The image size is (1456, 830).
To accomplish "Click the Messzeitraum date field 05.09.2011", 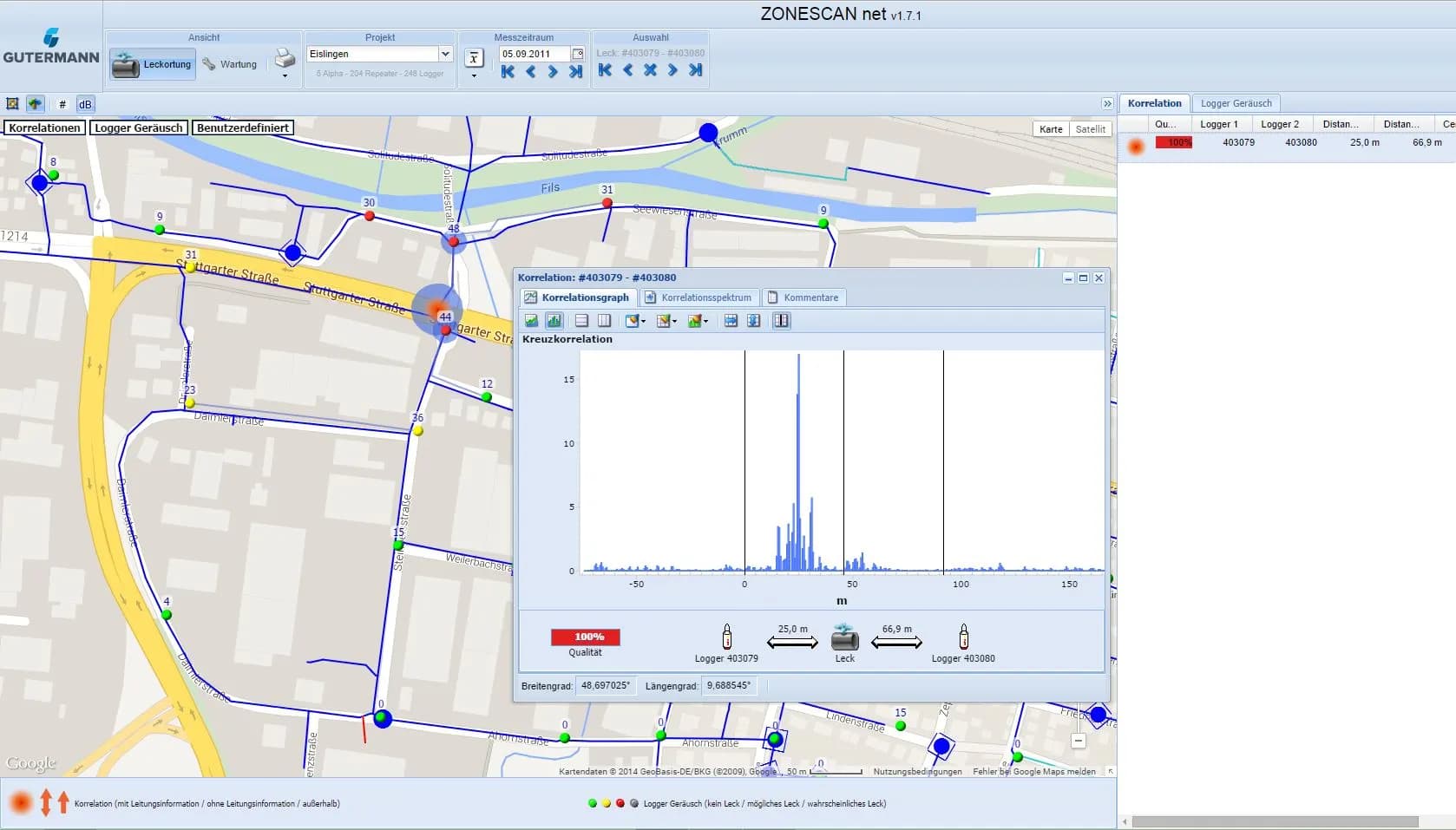I will coord(534,54).
